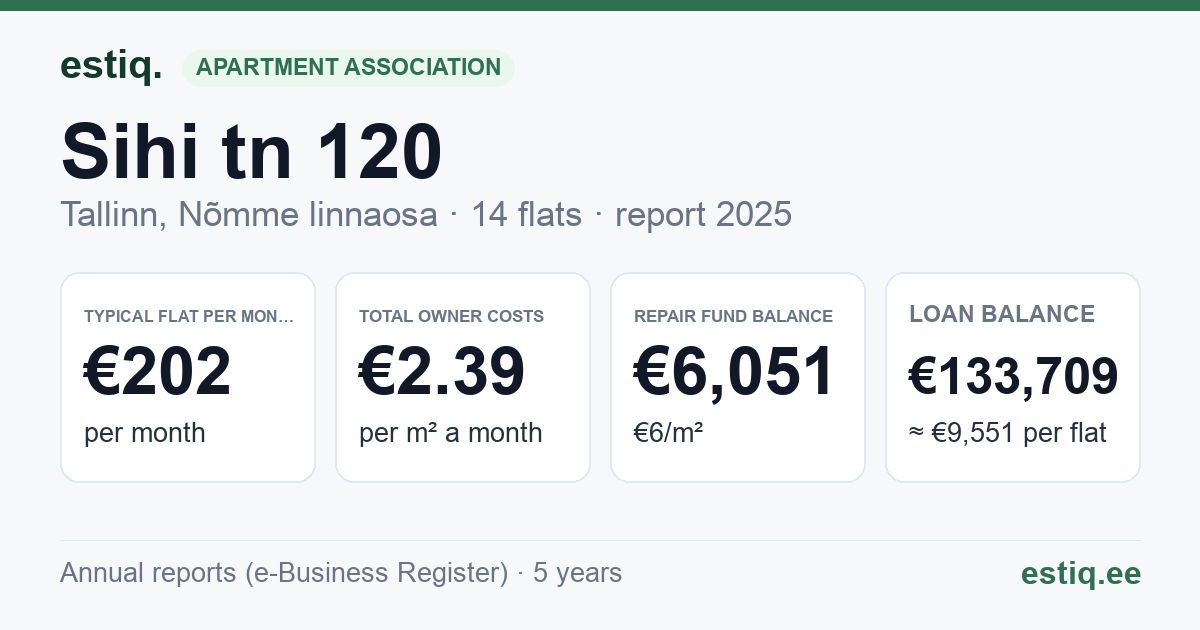The image size is (1200, 630).
Task: Click the €2.39 value
Action: 442,371
